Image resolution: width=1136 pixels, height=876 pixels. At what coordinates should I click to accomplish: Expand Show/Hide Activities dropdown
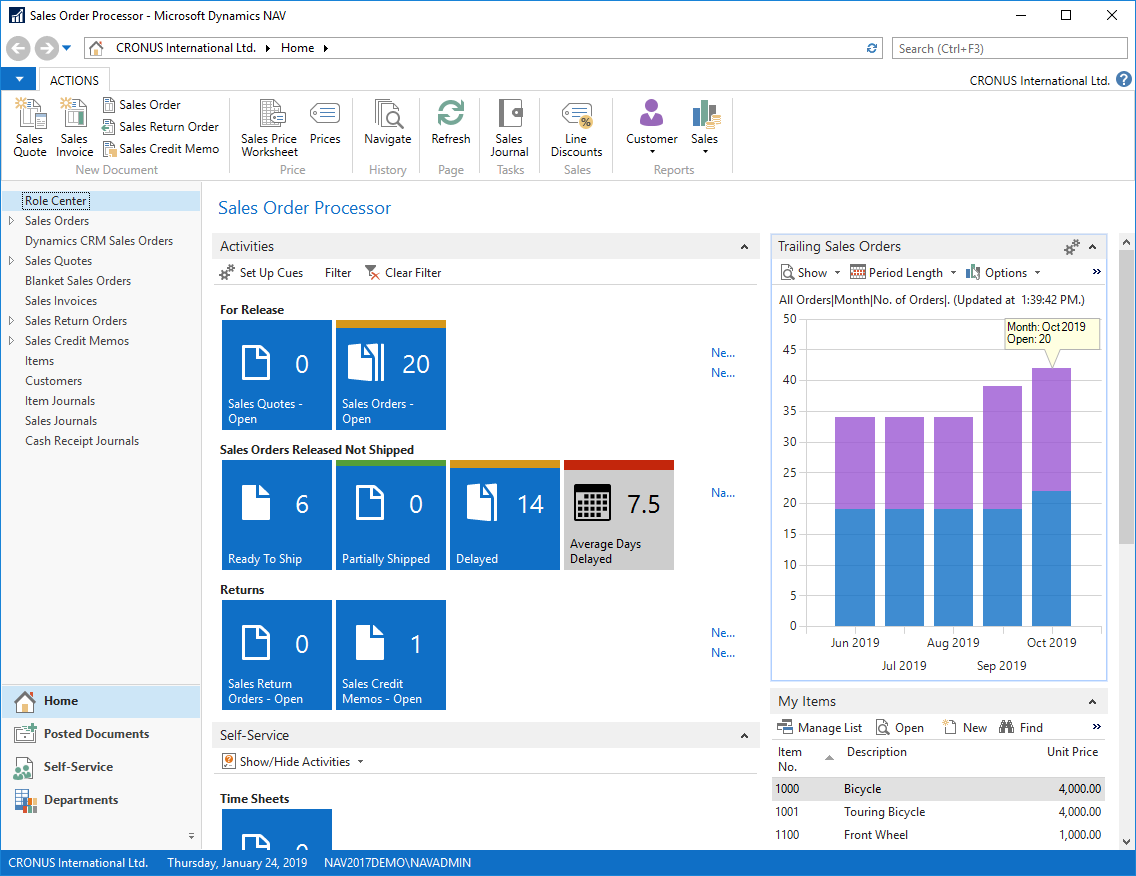pos(294,762)
